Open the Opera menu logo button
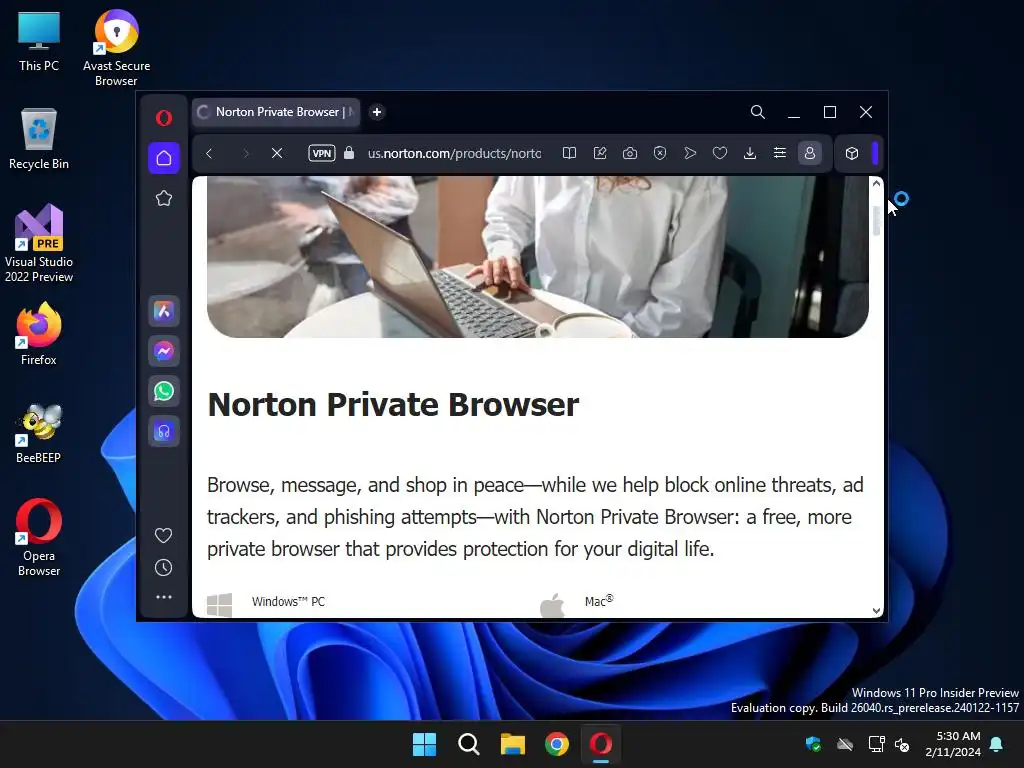This screenshot has height=768, width=1024. point(164,118)
